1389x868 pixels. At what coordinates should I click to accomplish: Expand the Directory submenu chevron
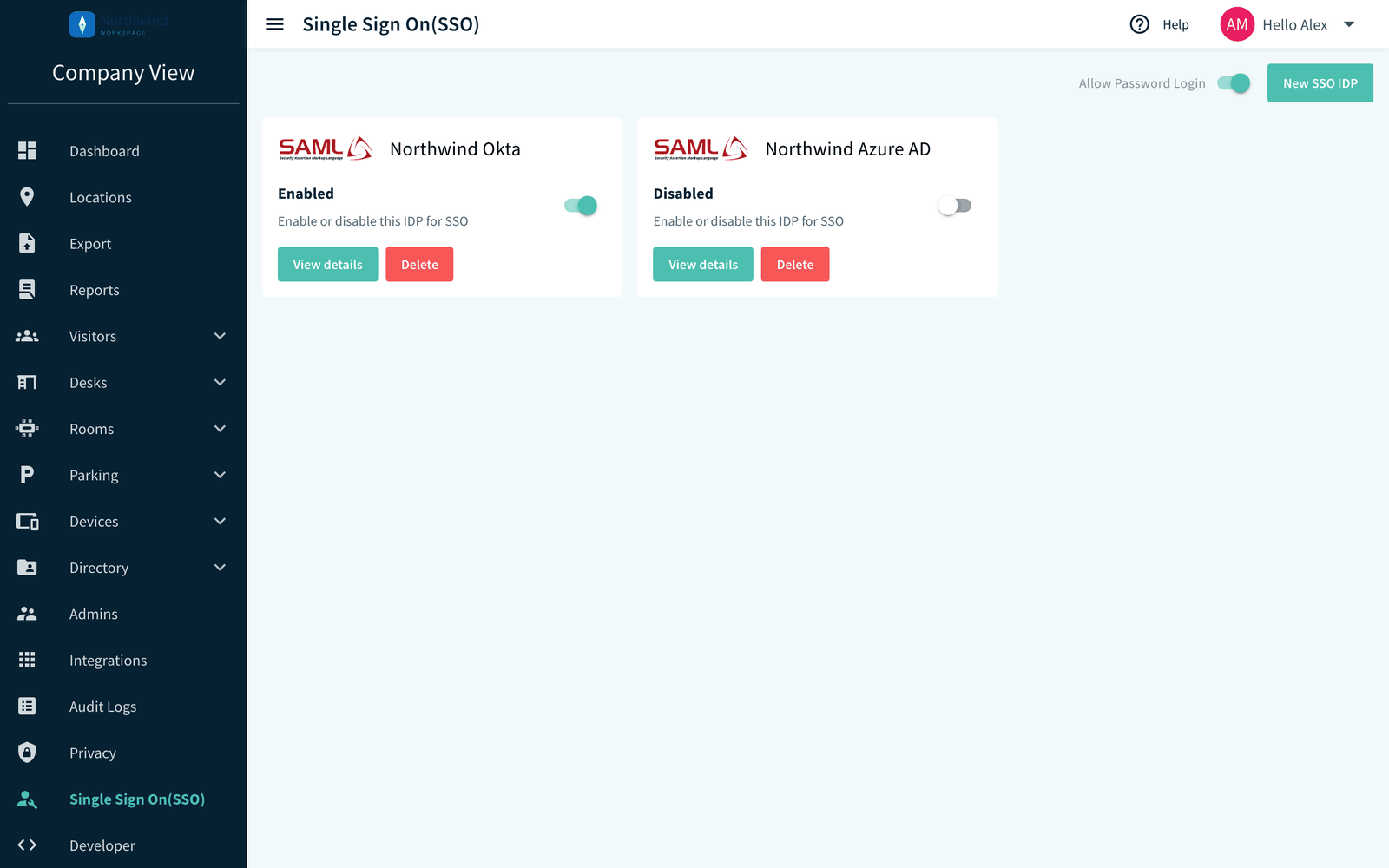[220, 568]
